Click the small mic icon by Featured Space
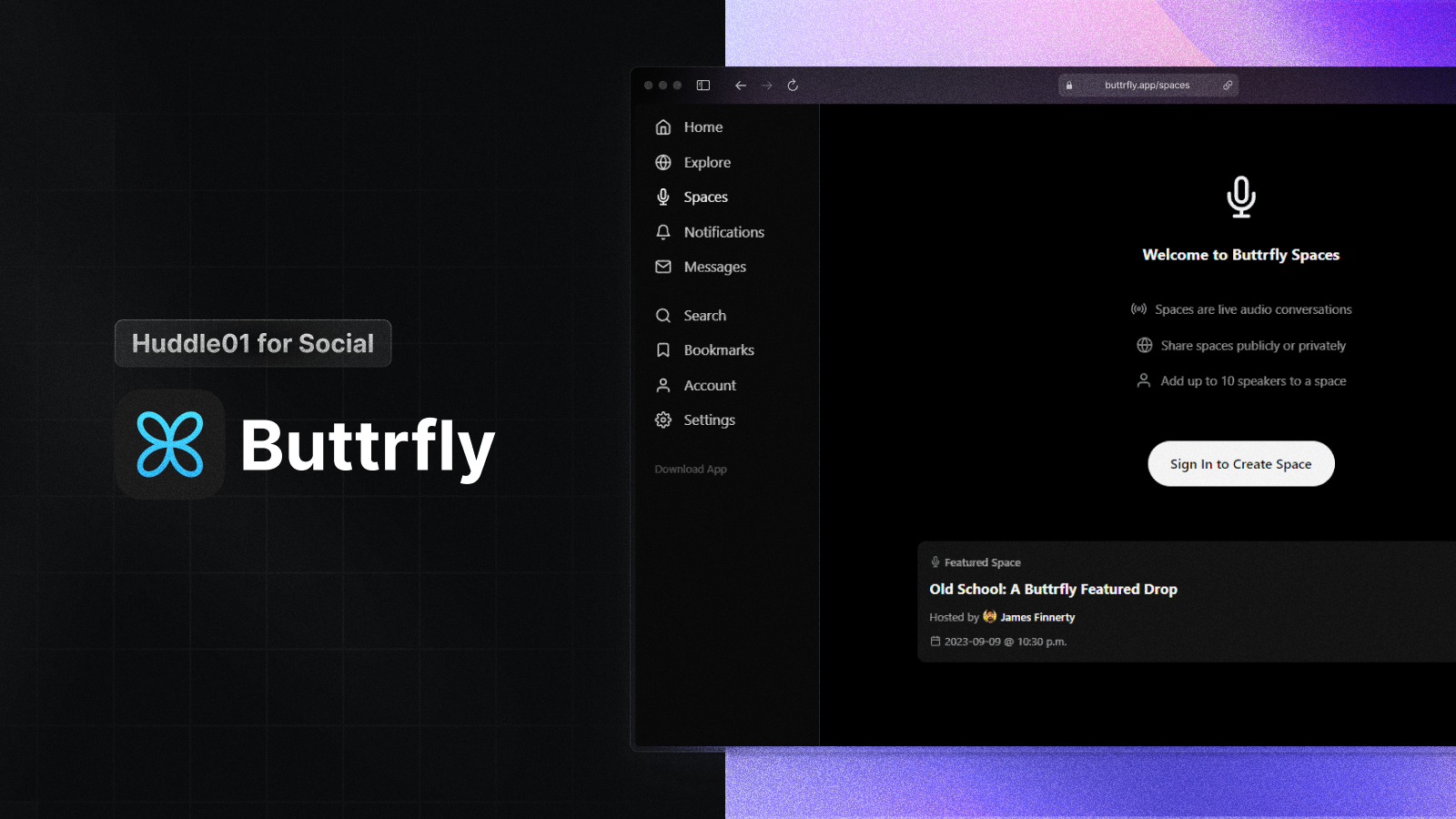Viewport: 1456px width, 819px height. [935, 562]
